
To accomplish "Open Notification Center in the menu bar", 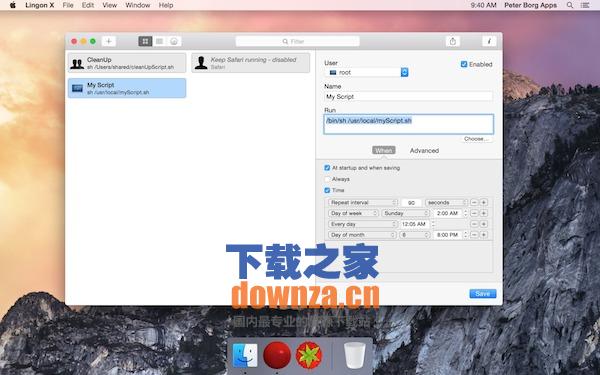I will [x=585, y=5].
